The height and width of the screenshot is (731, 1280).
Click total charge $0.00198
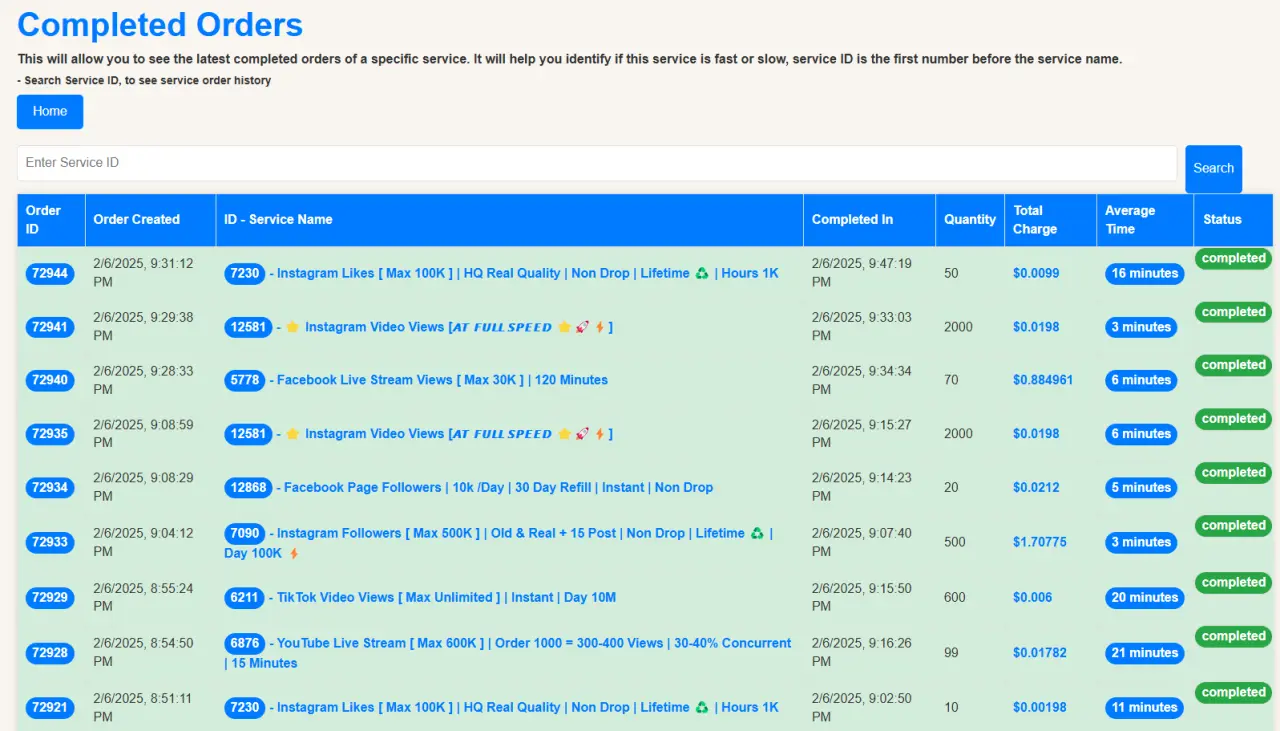[x=1040, y=707]
